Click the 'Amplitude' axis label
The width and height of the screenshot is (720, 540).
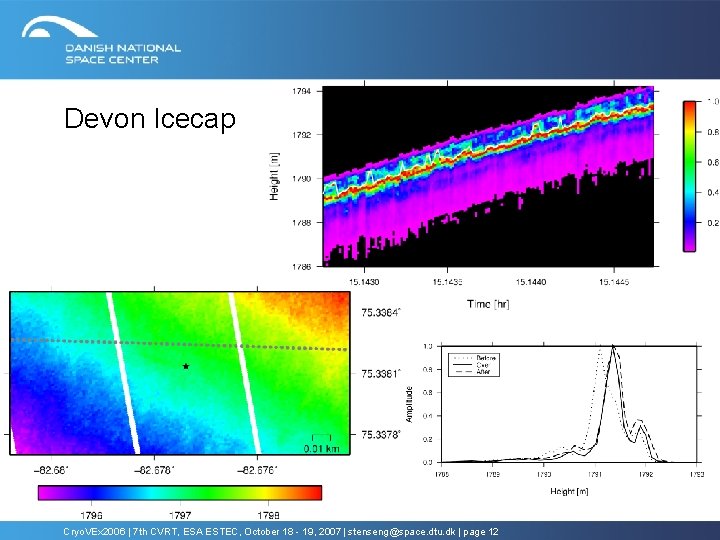point(409,404)
